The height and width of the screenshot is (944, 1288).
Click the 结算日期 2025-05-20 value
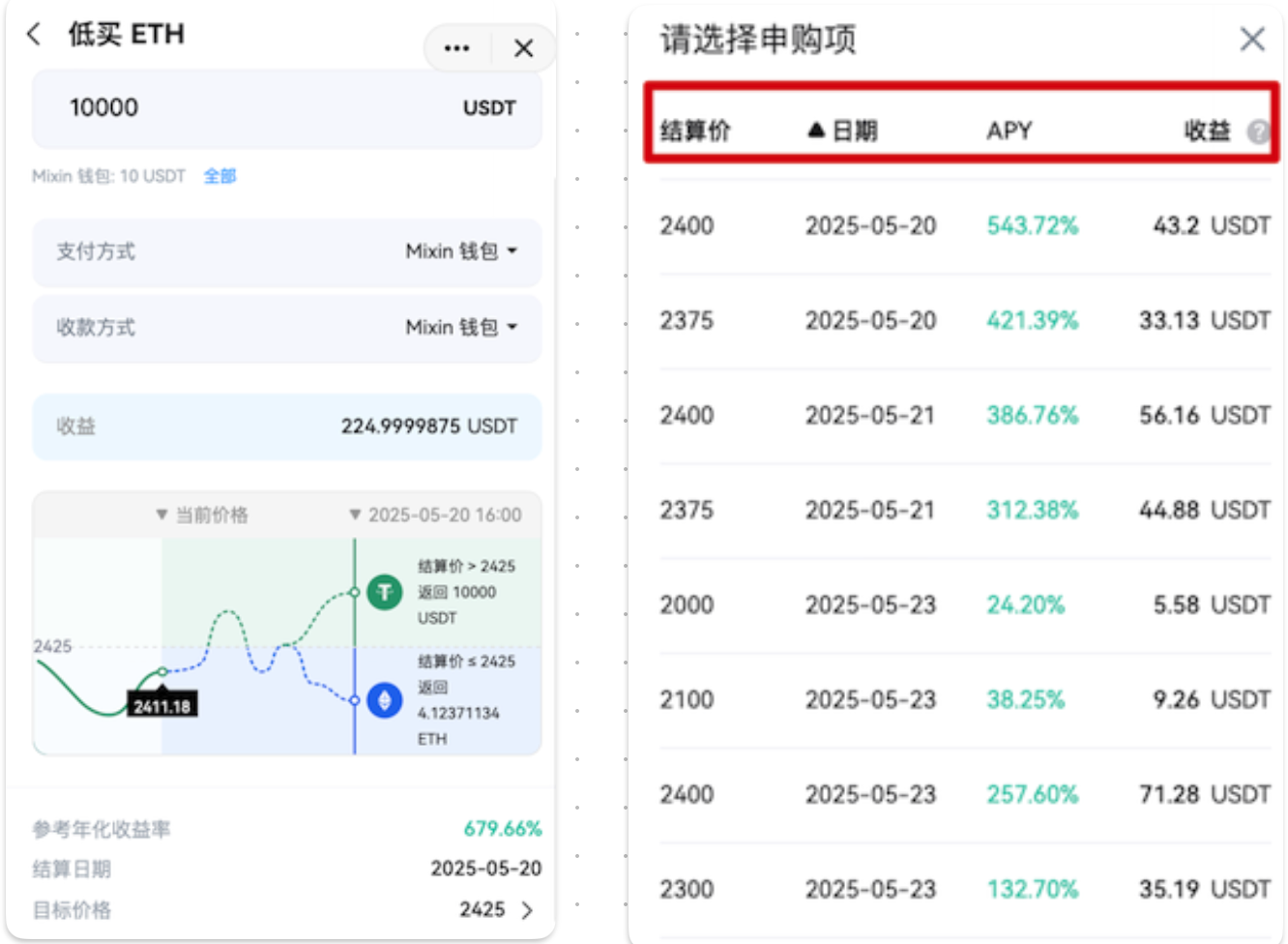486,869
